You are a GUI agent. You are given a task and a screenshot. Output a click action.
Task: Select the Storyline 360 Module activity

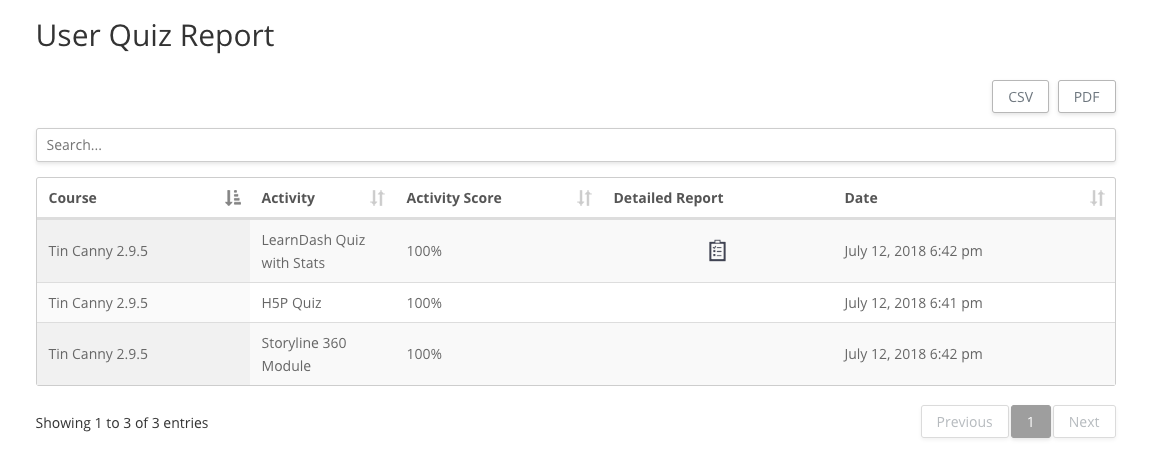[304, 354]
